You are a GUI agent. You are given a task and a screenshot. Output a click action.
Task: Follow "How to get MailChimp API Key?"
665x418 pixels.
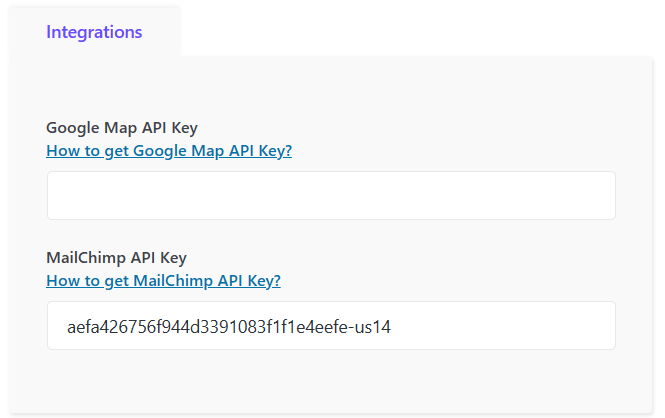163,281
